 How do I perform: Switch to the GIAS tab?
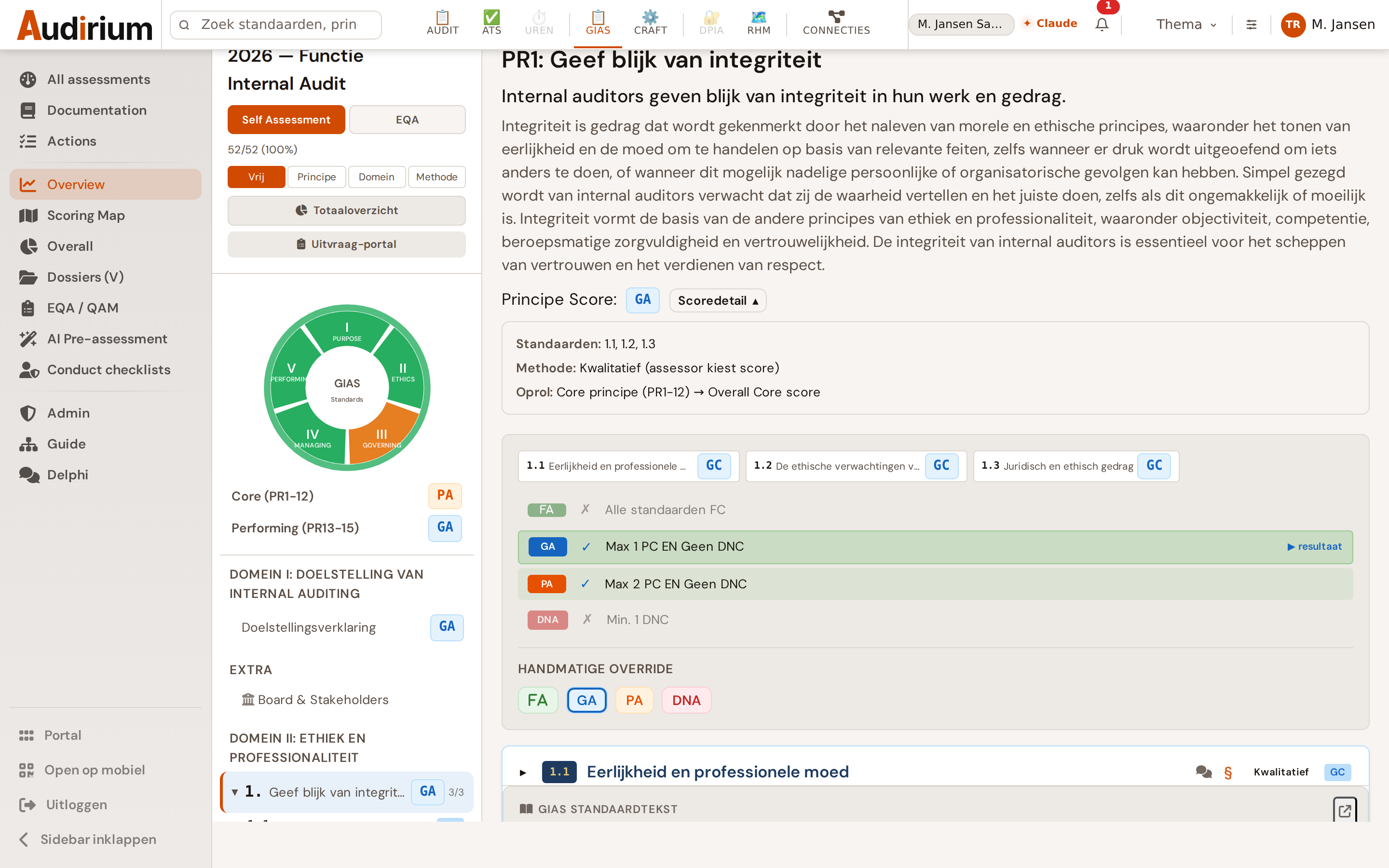coord(598,24)
